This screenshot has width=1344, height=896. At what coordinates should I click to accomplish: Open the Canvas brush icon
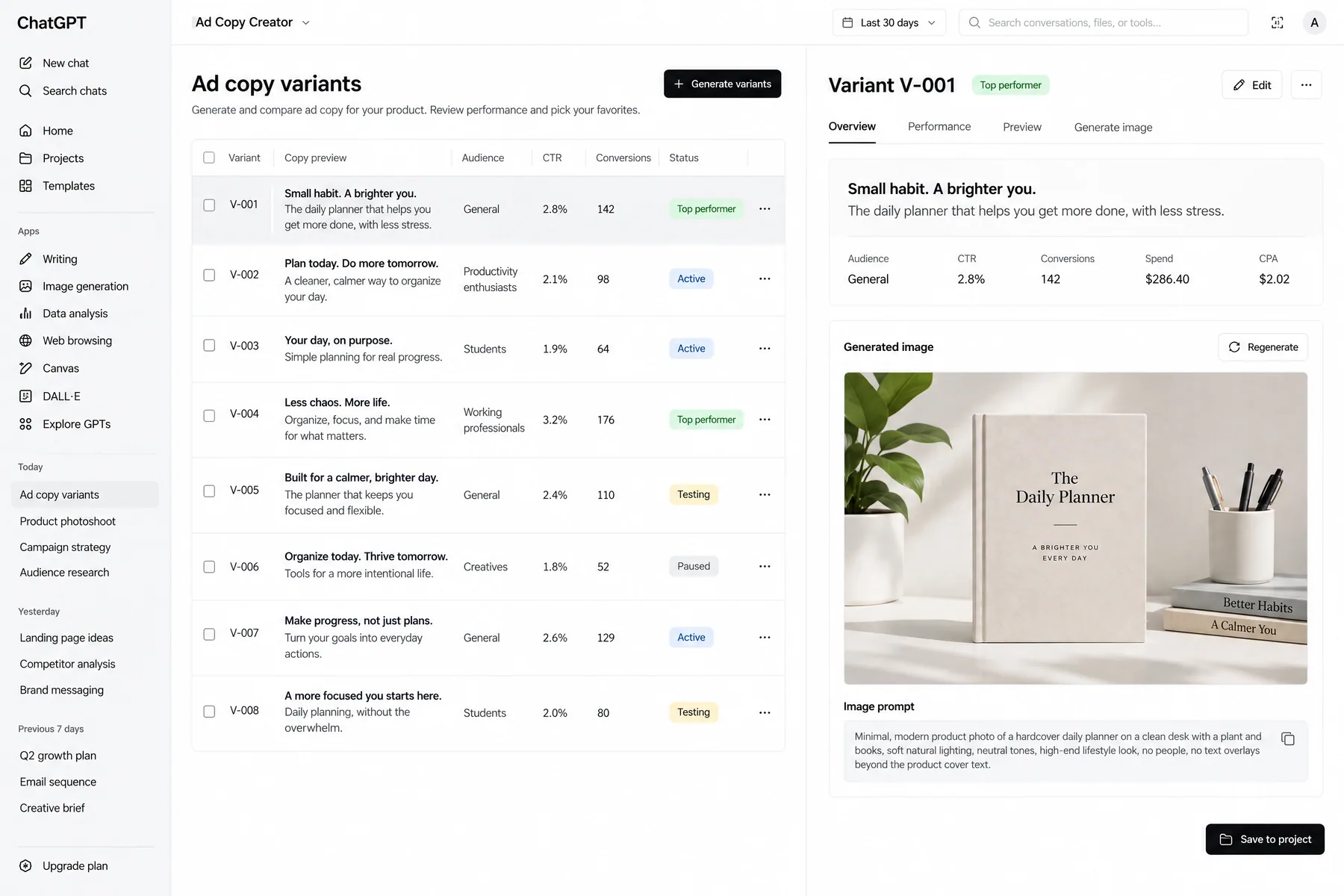25,368
